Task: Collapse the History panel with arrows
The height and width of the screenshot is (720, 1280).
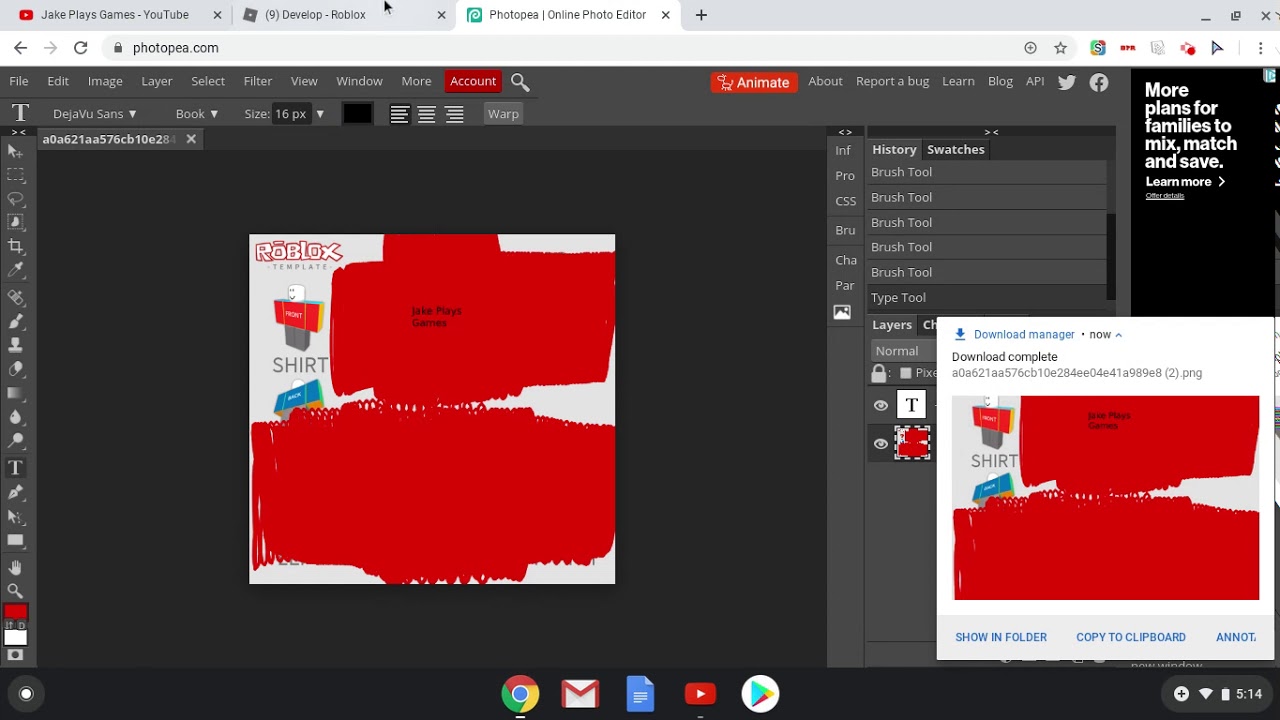Action: tap(991, 132)
